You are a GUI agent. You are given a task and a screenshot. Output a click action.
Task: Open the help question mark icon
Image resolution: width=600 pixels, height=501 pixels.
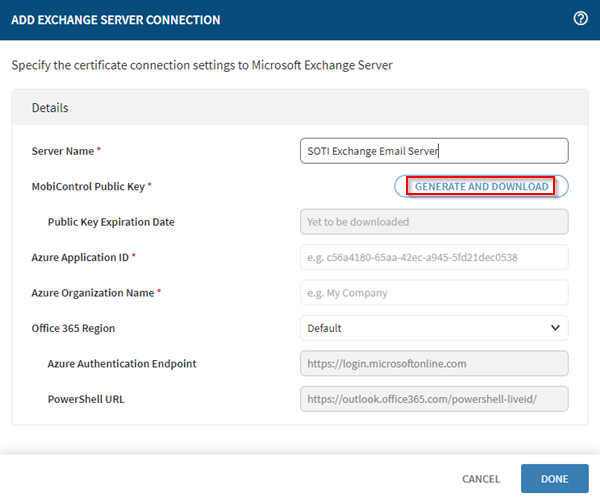[x=580, y=19]
